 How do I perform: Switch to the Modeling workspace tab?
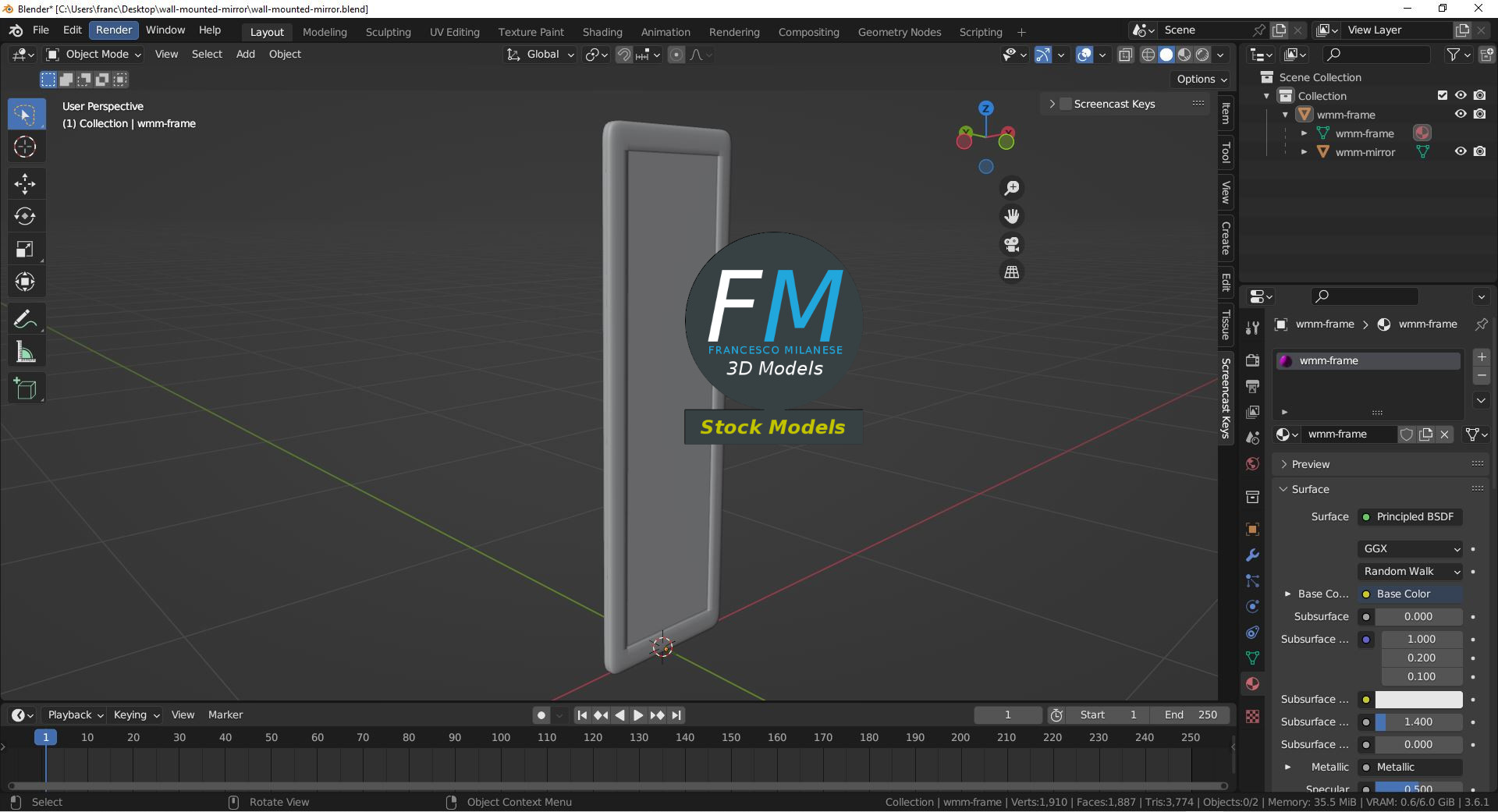click(325, 32)
